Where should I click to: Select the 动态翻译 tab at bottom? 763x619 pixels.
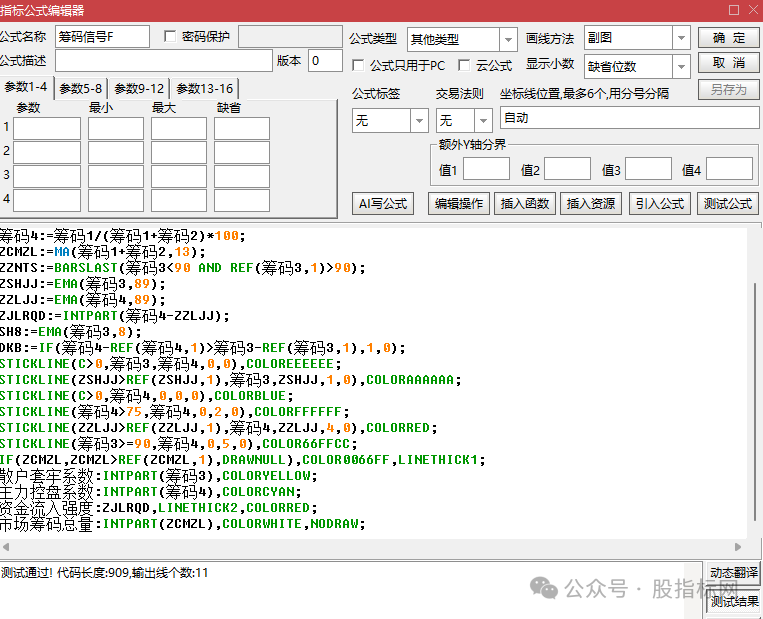(x=734, y=573)
